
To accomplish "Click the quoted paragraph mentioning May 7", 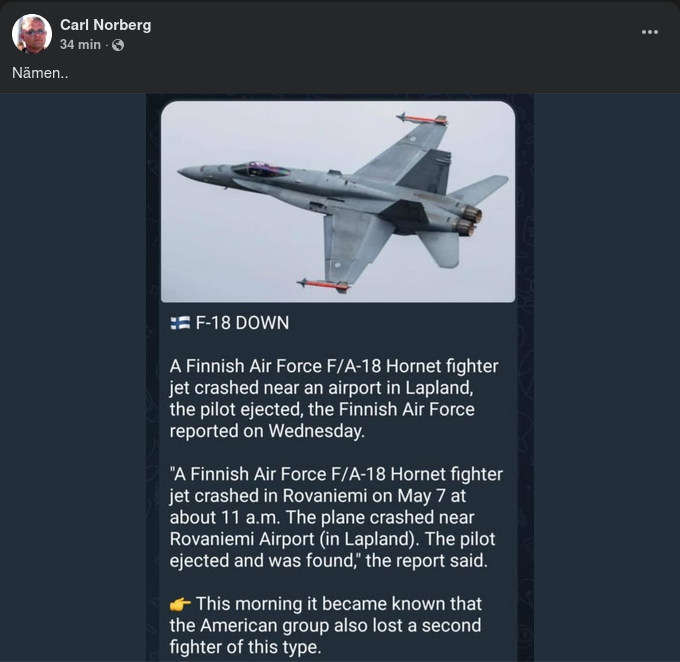I will [x=336, y=517].
